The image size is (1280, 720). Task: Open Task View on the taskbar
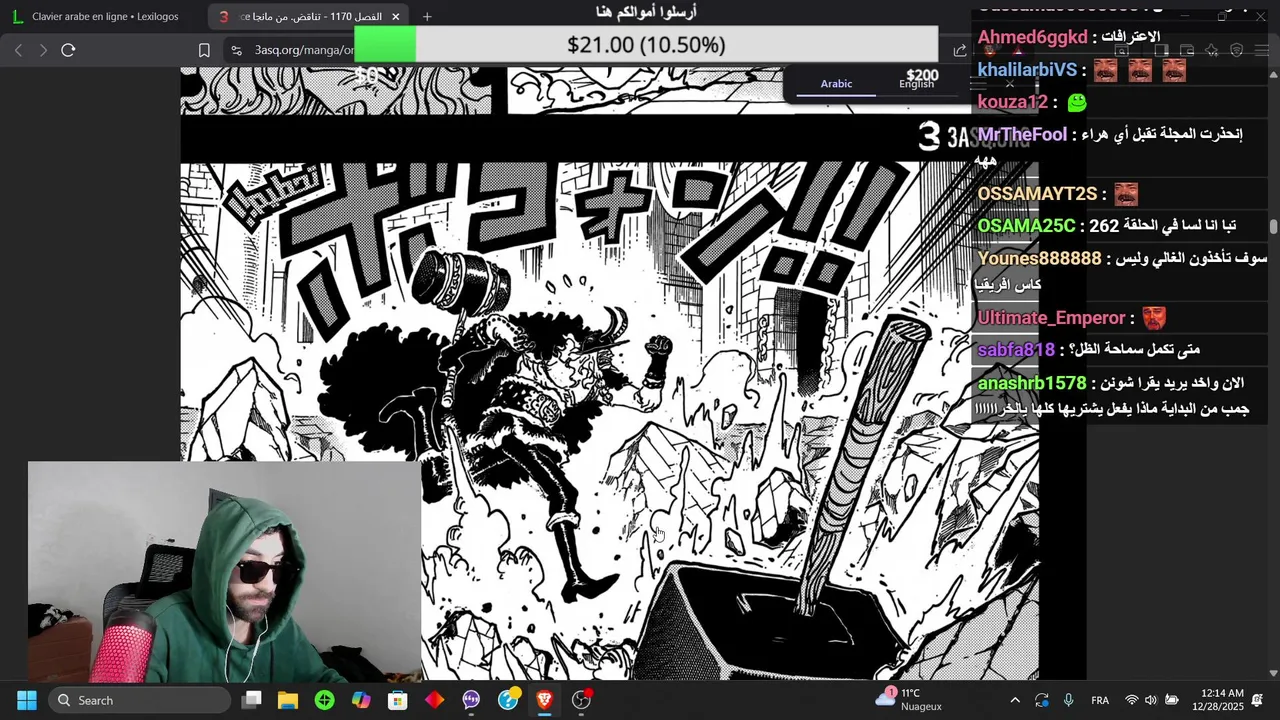coord(252,700)
